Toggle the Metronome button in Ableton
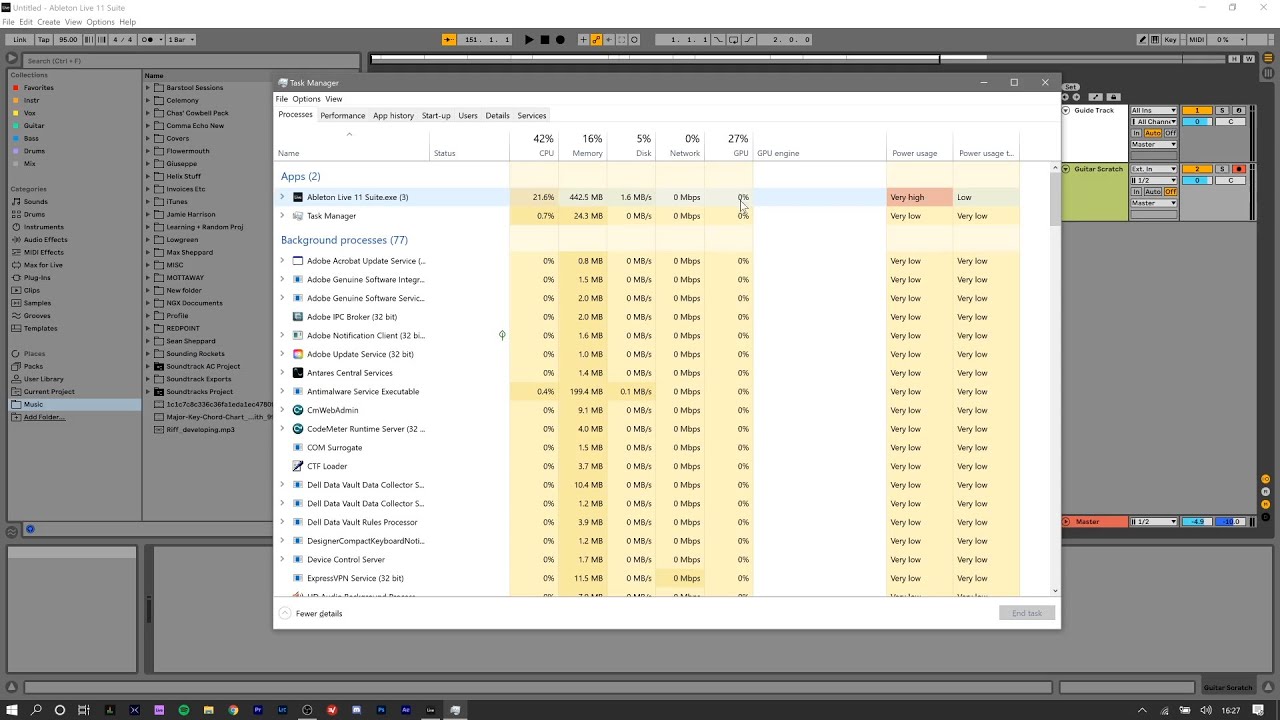 tap(147, 40)
